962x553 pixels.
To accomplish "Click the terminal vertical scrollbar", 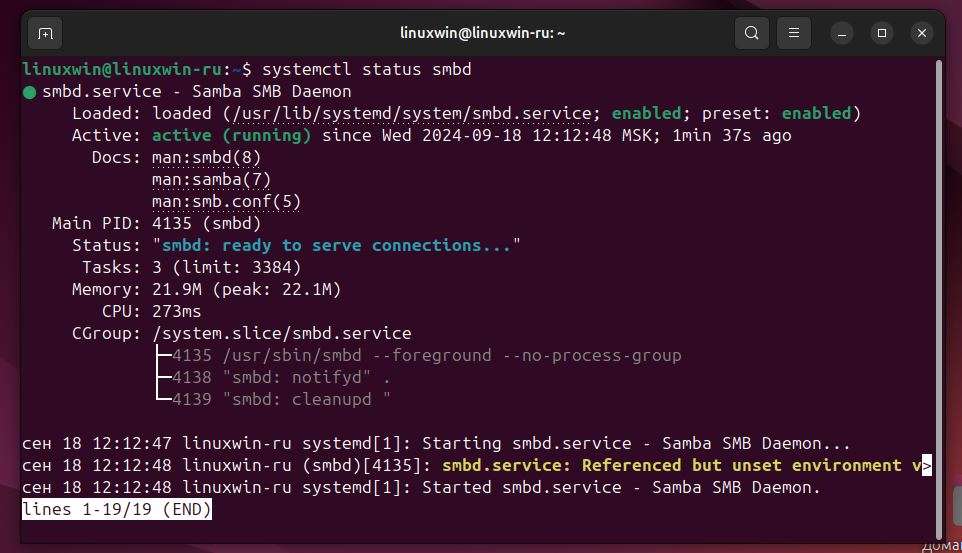I will (x=939, y=299).
